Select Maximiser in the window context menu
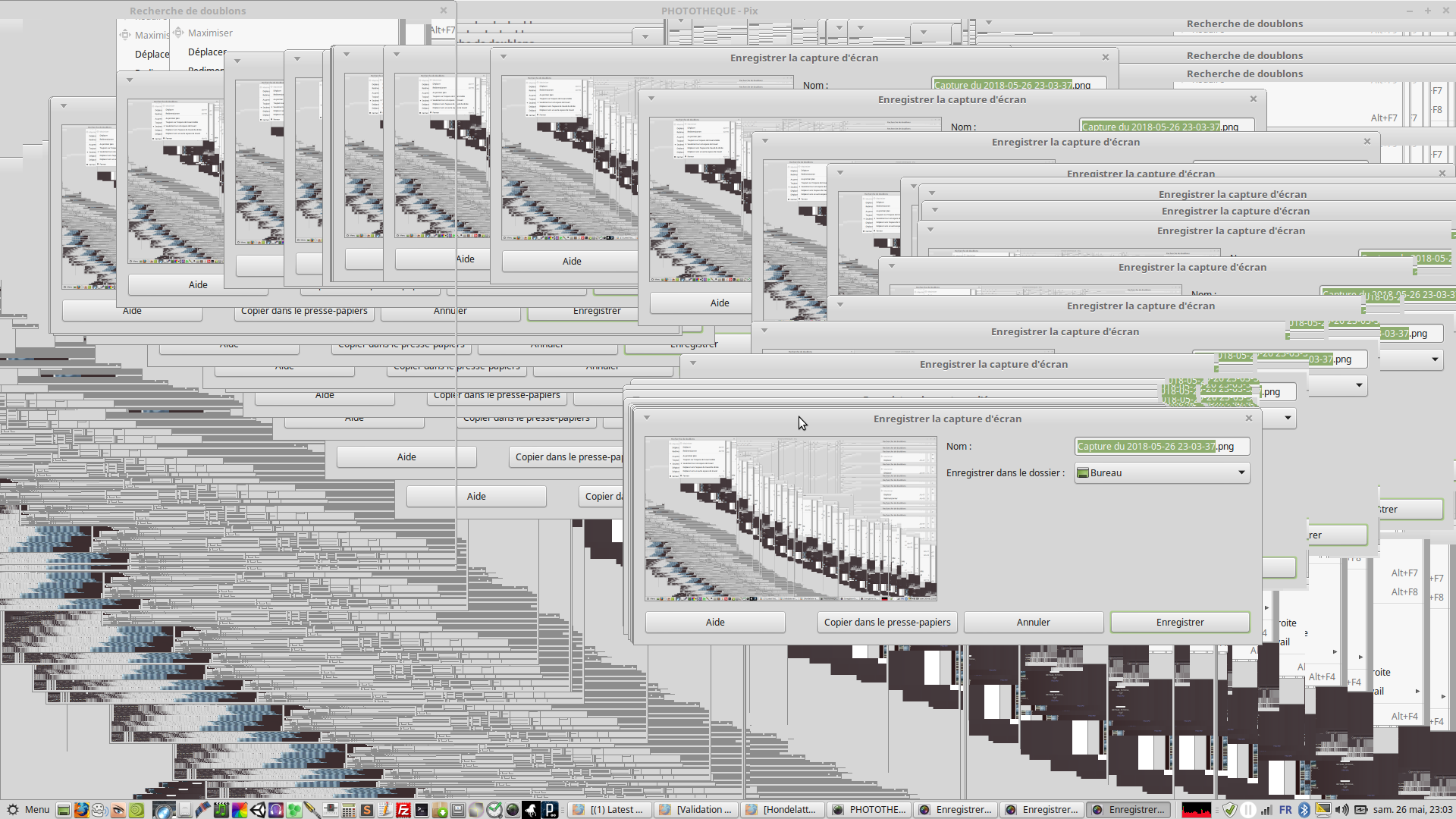 210,33
